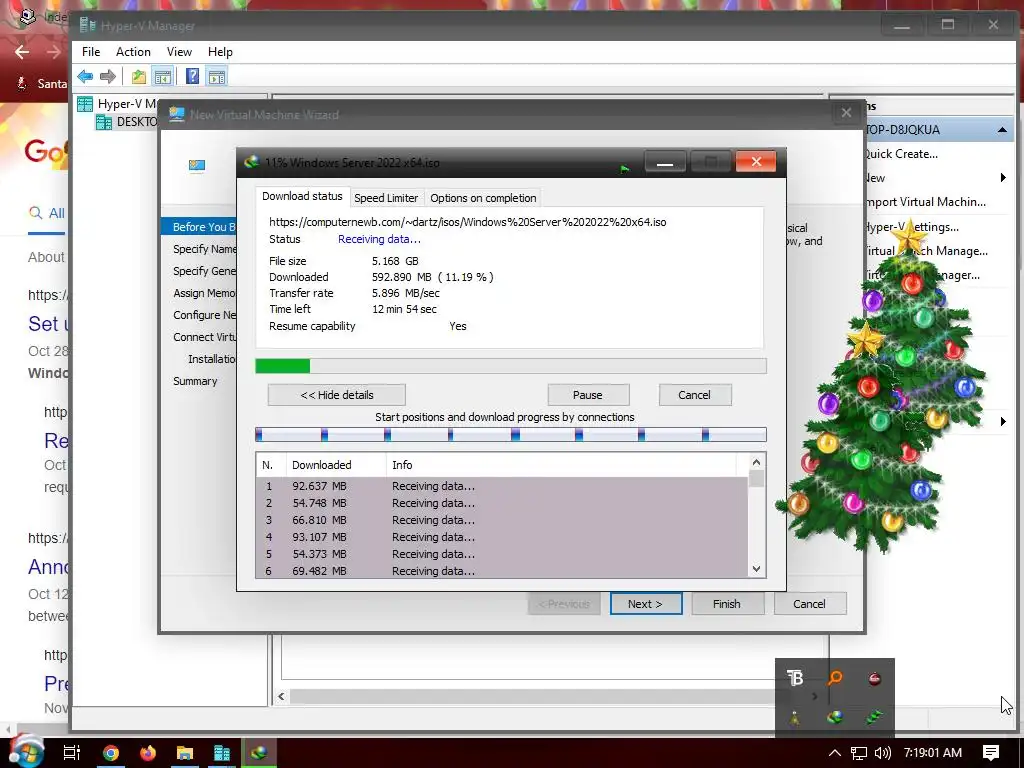Select connection row 6 with 69.482 MB

(501, 570)
